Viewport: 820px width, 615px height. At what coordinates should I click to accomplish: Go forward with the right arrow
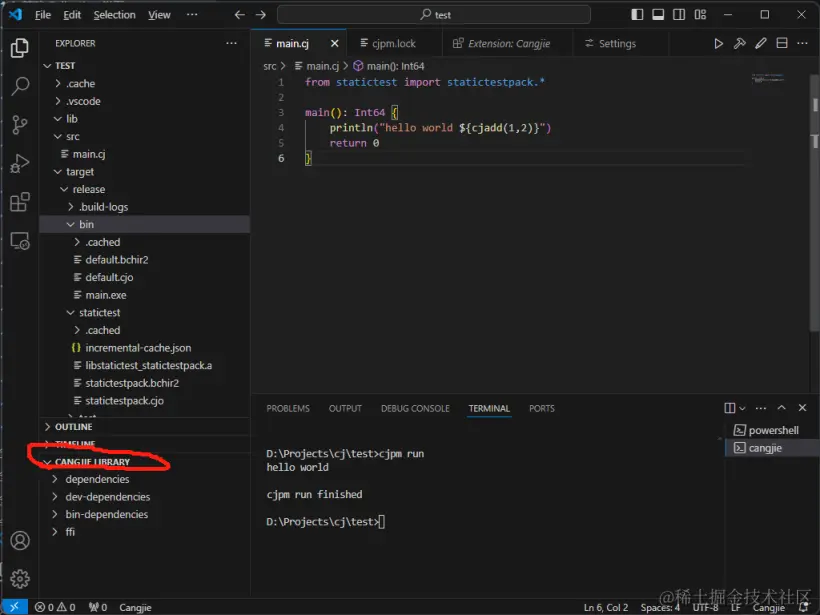point(260,15)
